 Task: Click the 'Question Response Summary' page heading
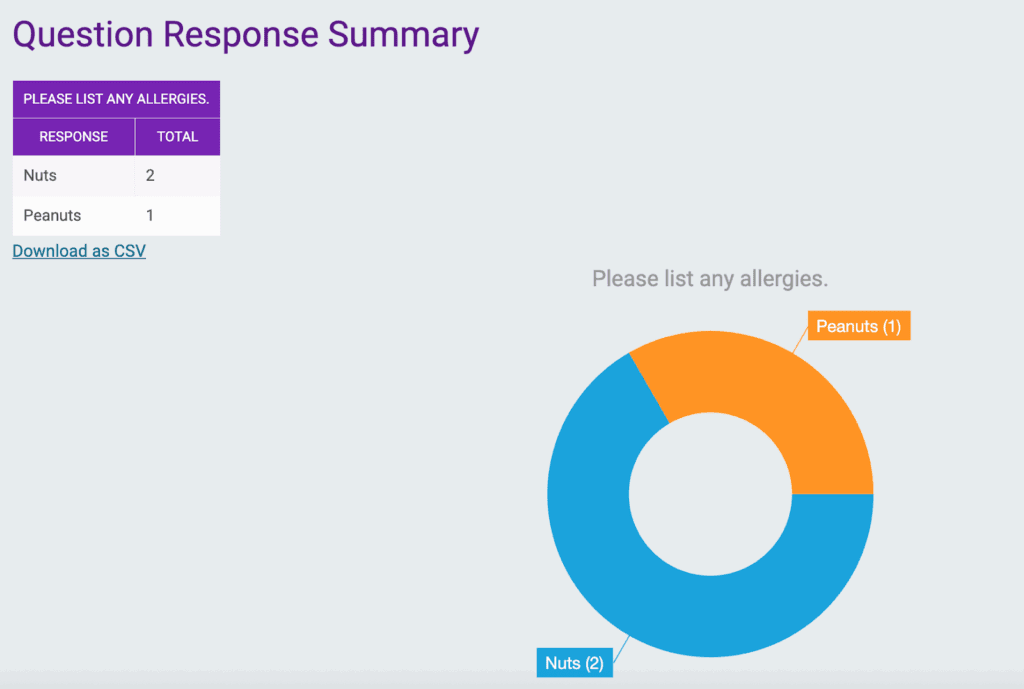244,34
